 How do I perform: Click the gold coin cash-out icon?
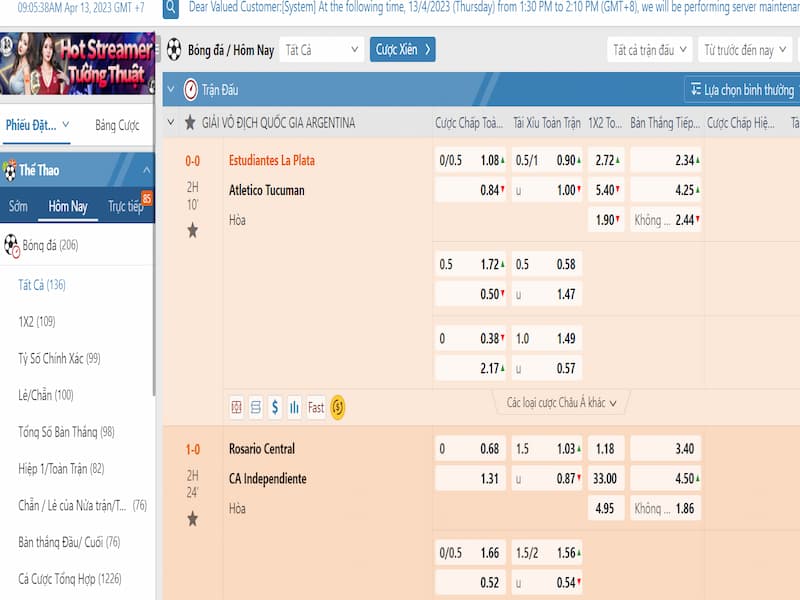pyautogui.click(x=338, y=407)
